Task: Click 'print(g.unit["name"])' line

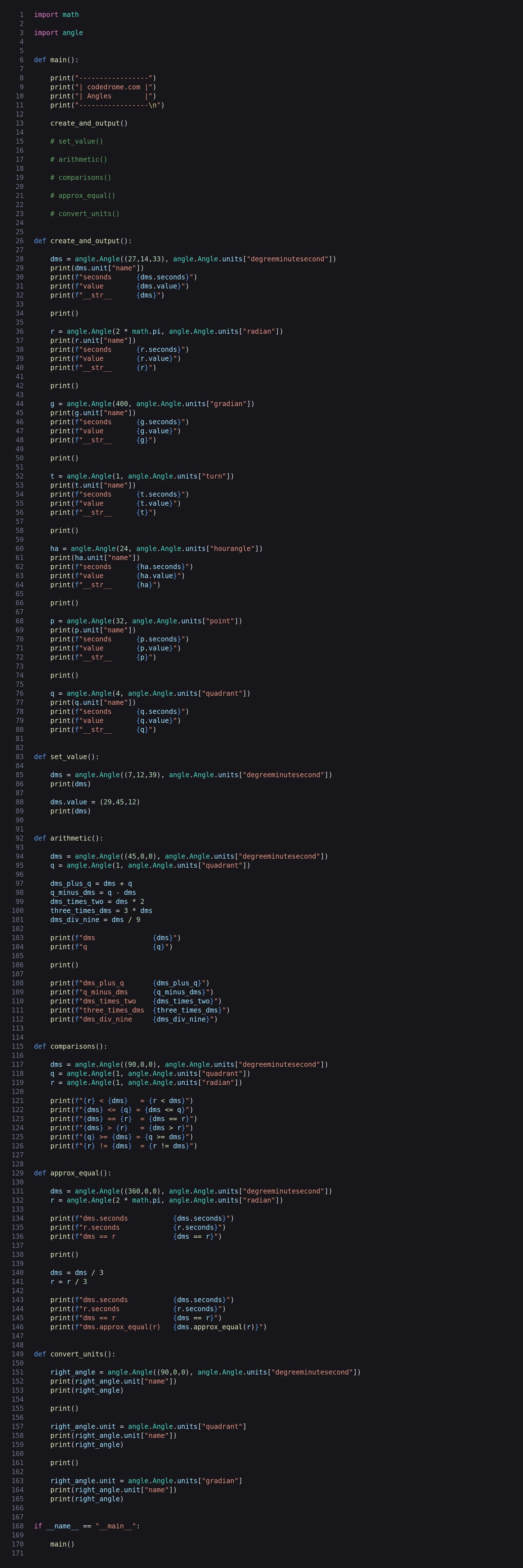Action: tap(93, 413)
